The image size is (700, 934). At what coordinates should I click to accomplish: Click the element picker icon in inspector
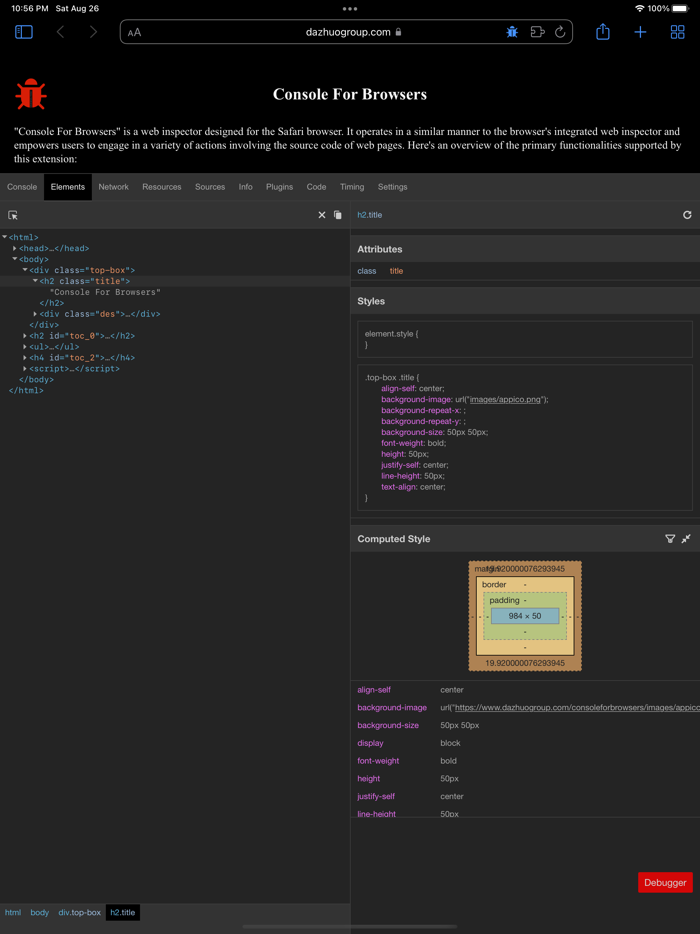pos(14,214)
